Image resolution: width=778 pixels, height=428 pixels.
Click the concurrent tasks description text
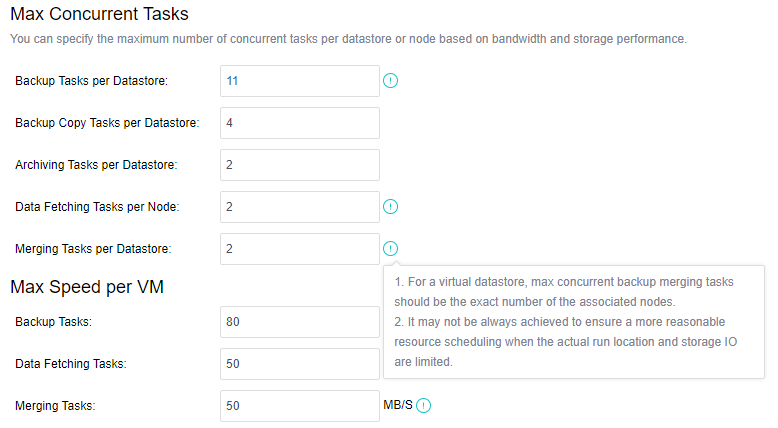[347, 39]
